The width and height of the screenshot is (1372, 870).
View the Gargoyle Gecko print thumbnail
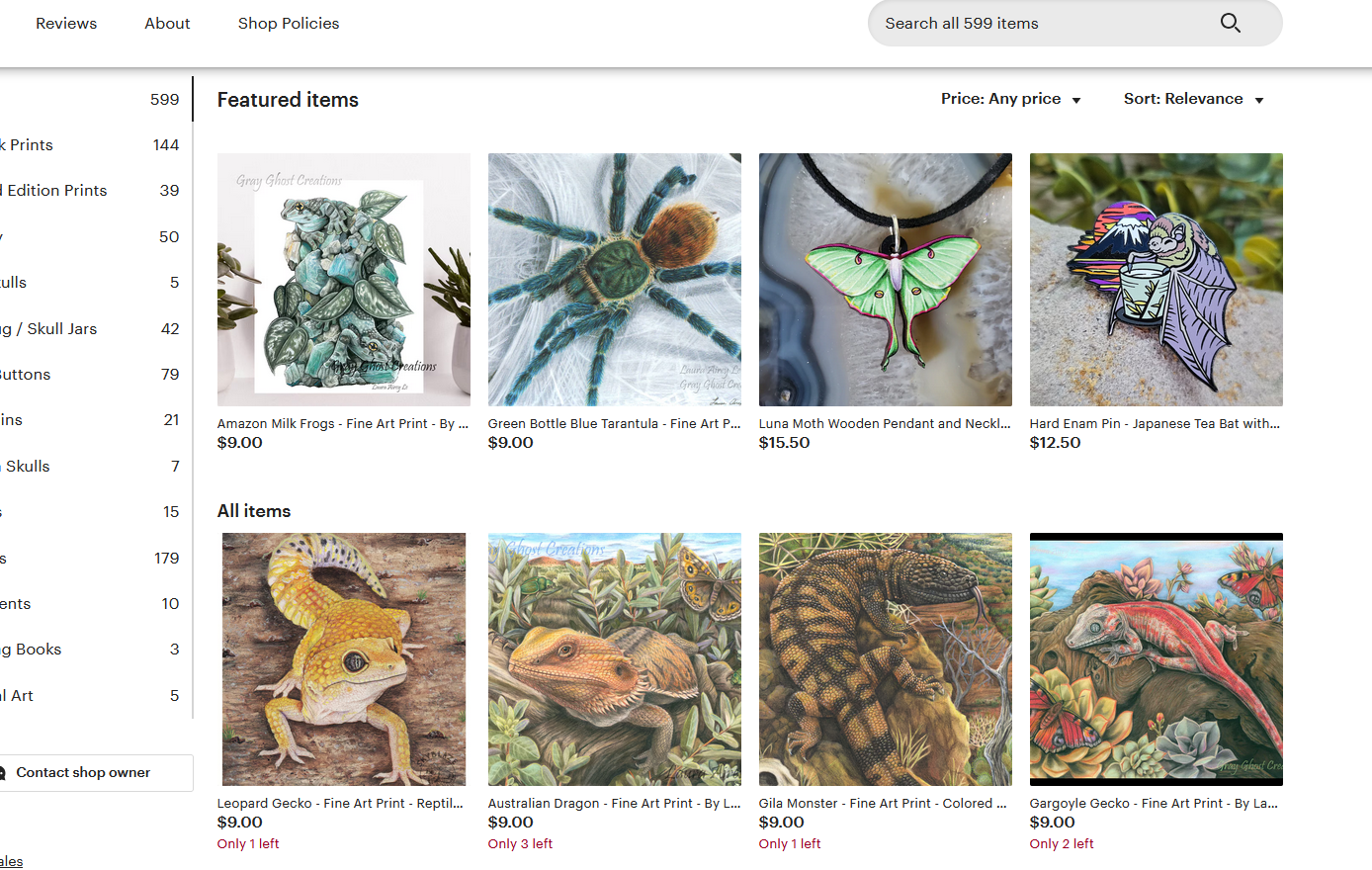coord(1156,658)
